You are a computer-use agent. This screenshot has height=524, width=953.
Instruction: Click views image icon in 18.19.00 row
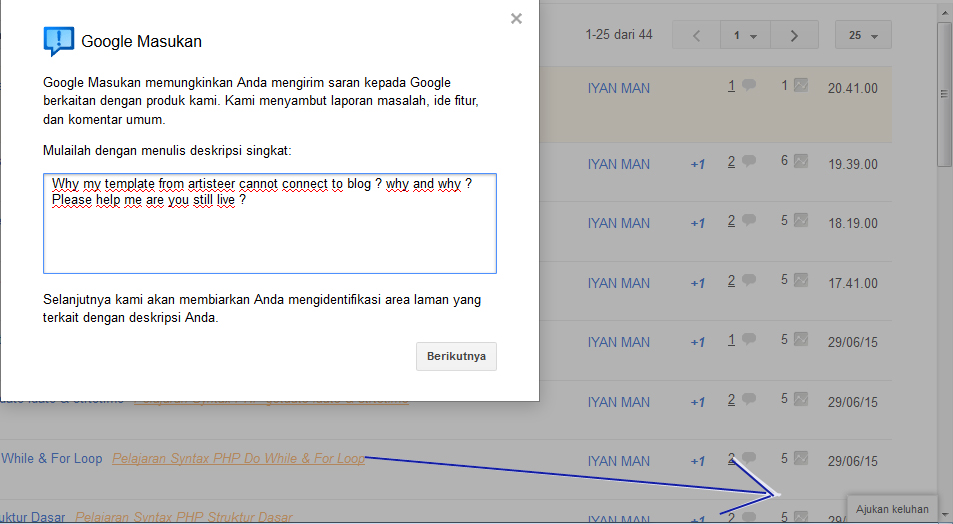pos(801,220)
